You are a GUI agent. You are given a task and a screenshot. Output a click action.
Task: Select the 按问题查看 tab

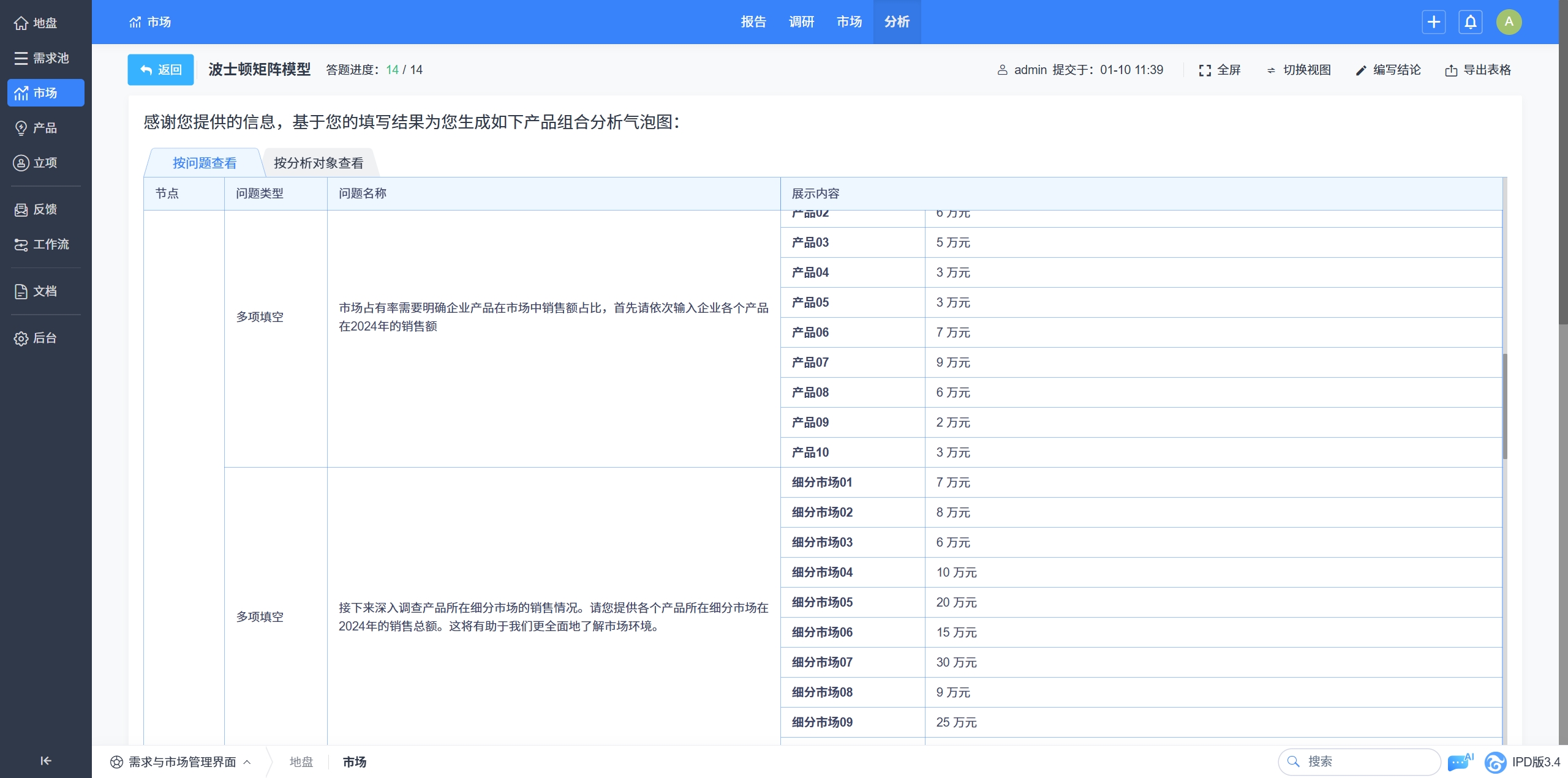tap(204, 163)
